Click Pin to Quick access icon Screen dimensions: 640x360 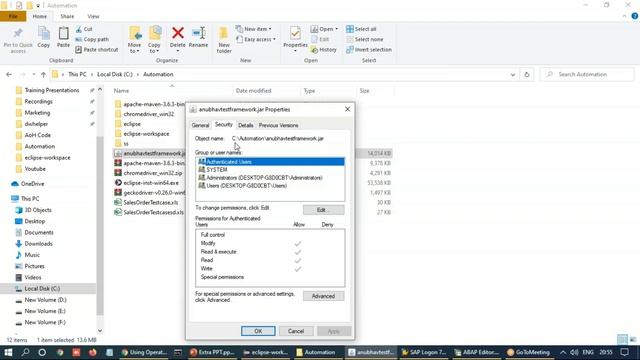(18, 33)
